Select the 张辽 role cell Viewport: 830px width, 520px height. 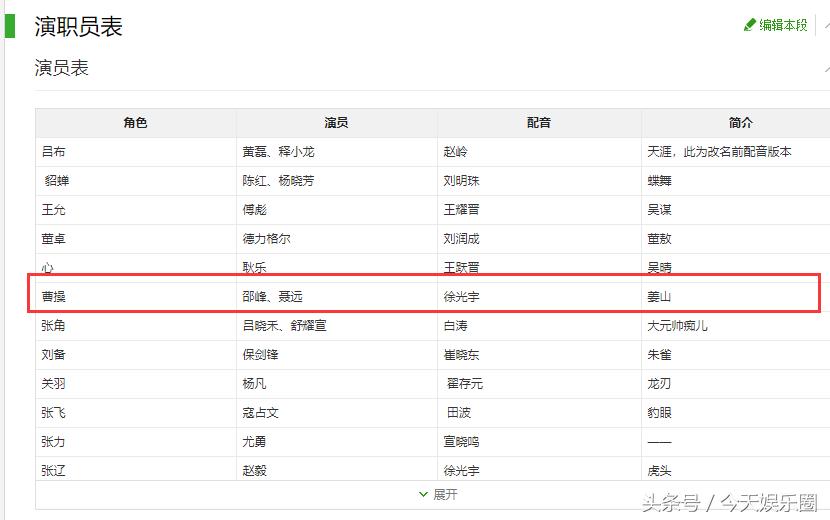point(136,469)
